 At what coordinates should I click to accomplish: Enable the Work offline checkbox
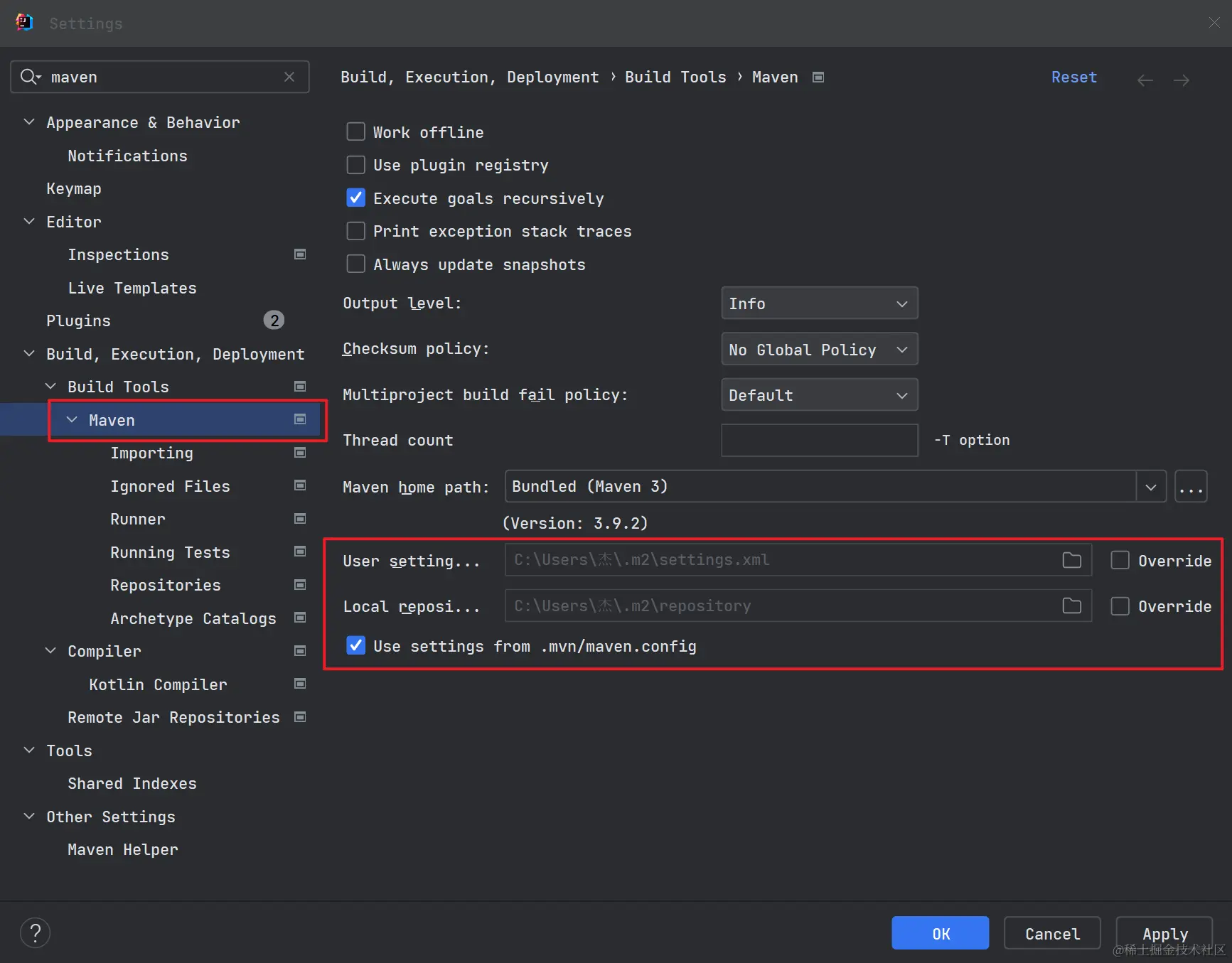point(355,131)
